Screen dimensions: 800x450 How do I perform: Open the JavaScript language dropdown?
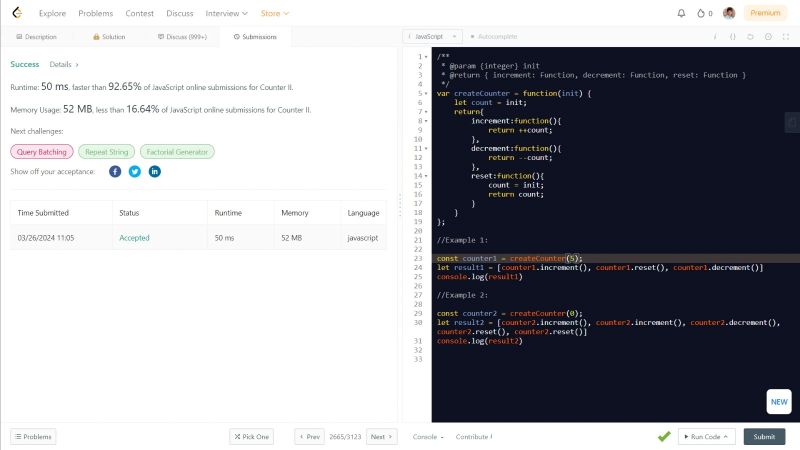tap(431, 36)
